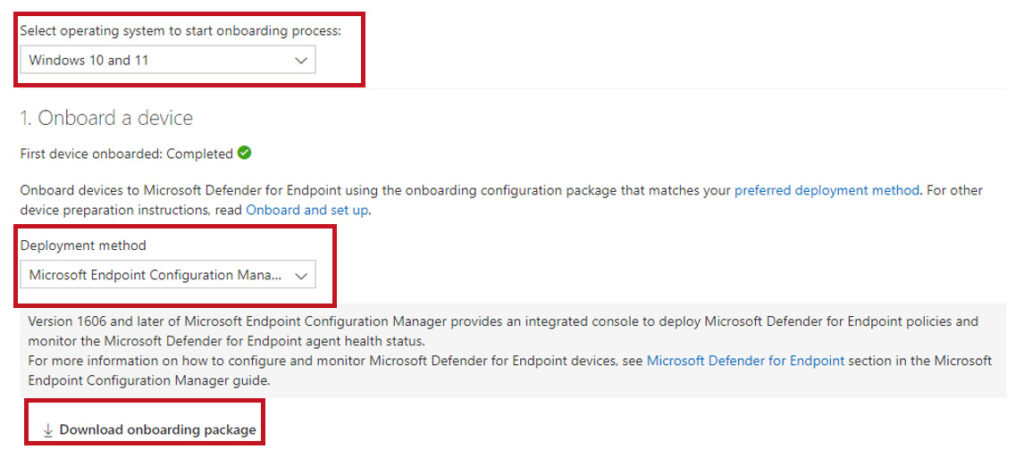Click the download arrow icon beside onboarding package
Image resolution: width=1024 pixels, height=466 pixels.
point(48,430)
